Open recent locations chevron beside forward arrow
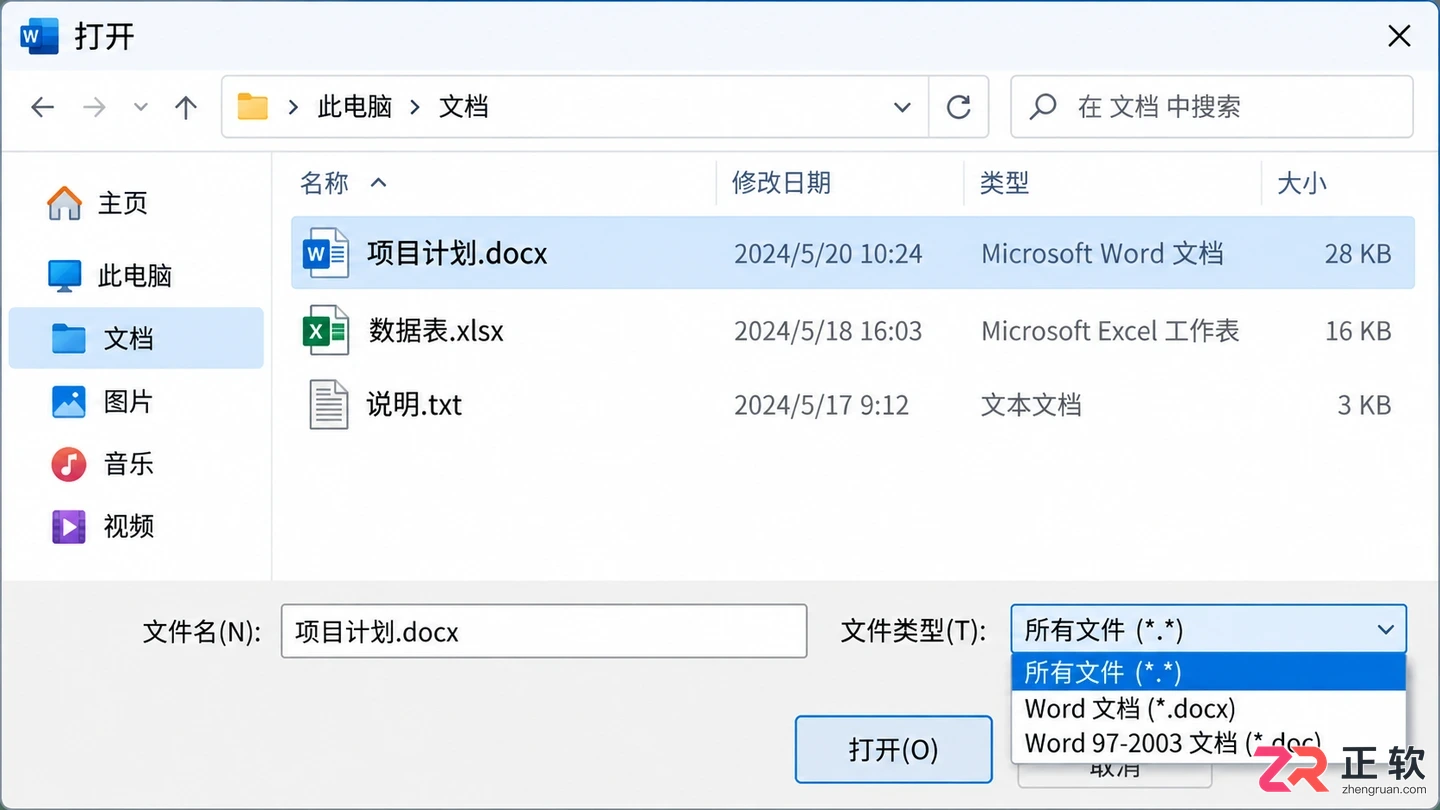This screenshot has width=1440, height=810. point(141,107)
